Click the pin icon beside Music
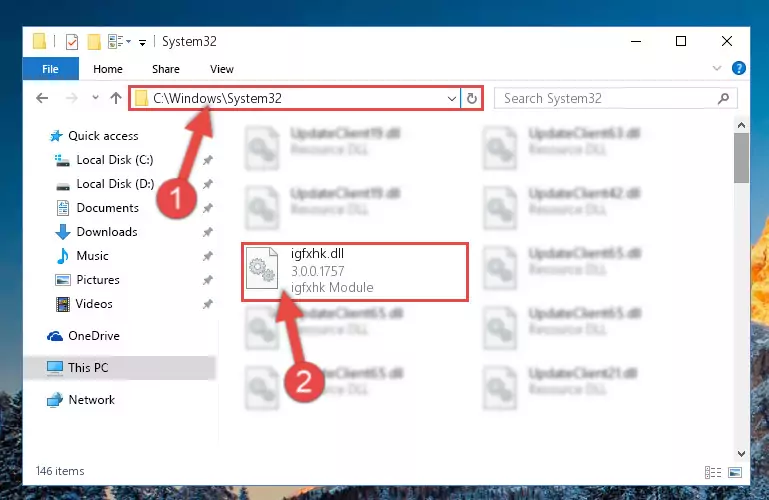The width and height of the screenshot is (769, 500). pos(208,256)
